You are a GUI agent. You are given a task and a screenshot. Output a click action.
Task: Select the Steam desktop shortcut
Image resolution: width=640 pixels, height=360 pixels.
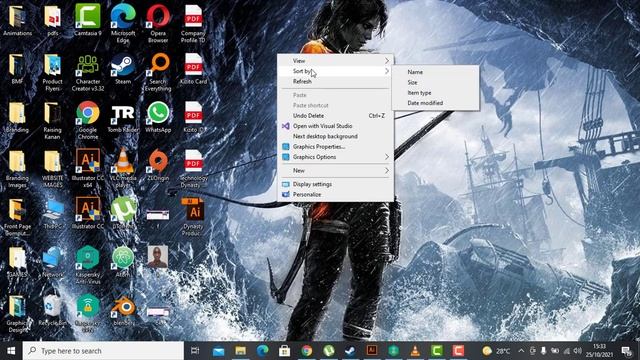click(123, 69)
